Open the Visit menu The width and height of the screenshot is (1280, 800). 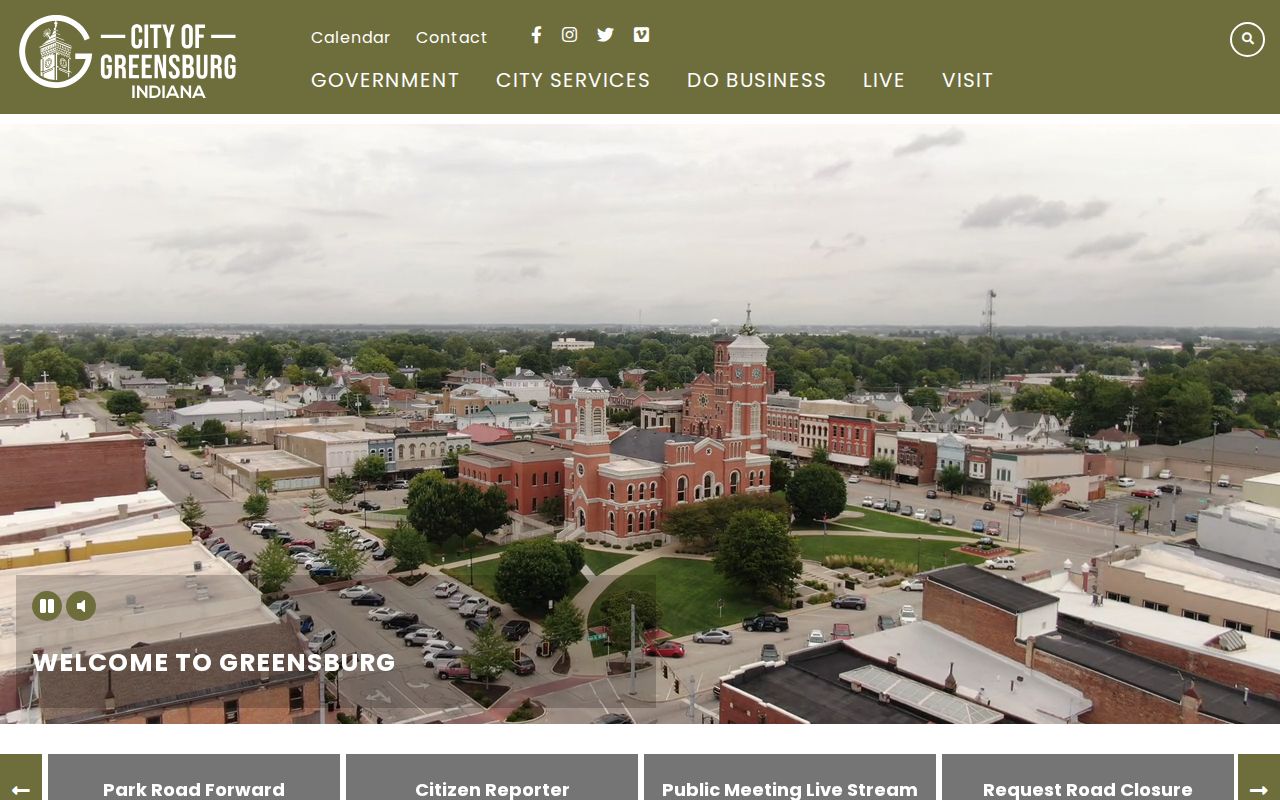[968, 80]
